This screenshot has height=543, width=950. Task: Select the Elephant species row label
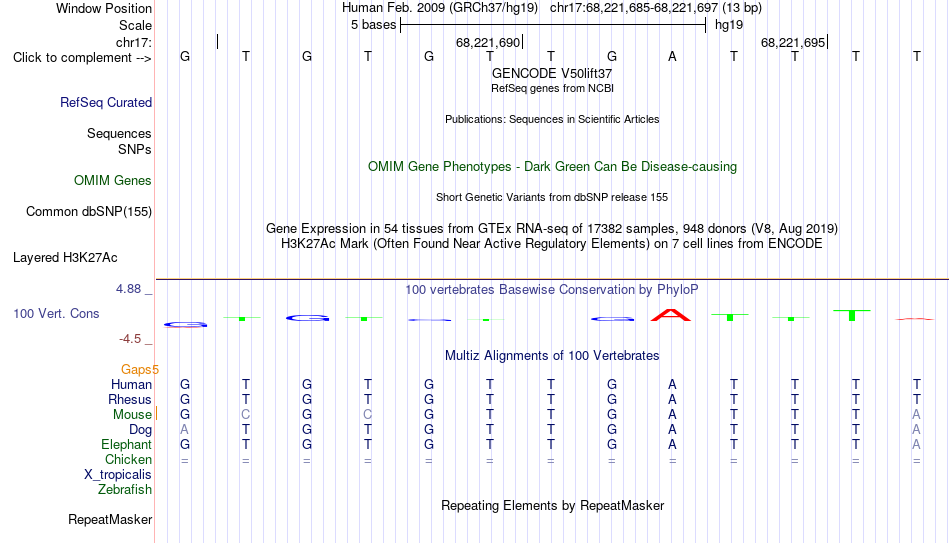127,444
